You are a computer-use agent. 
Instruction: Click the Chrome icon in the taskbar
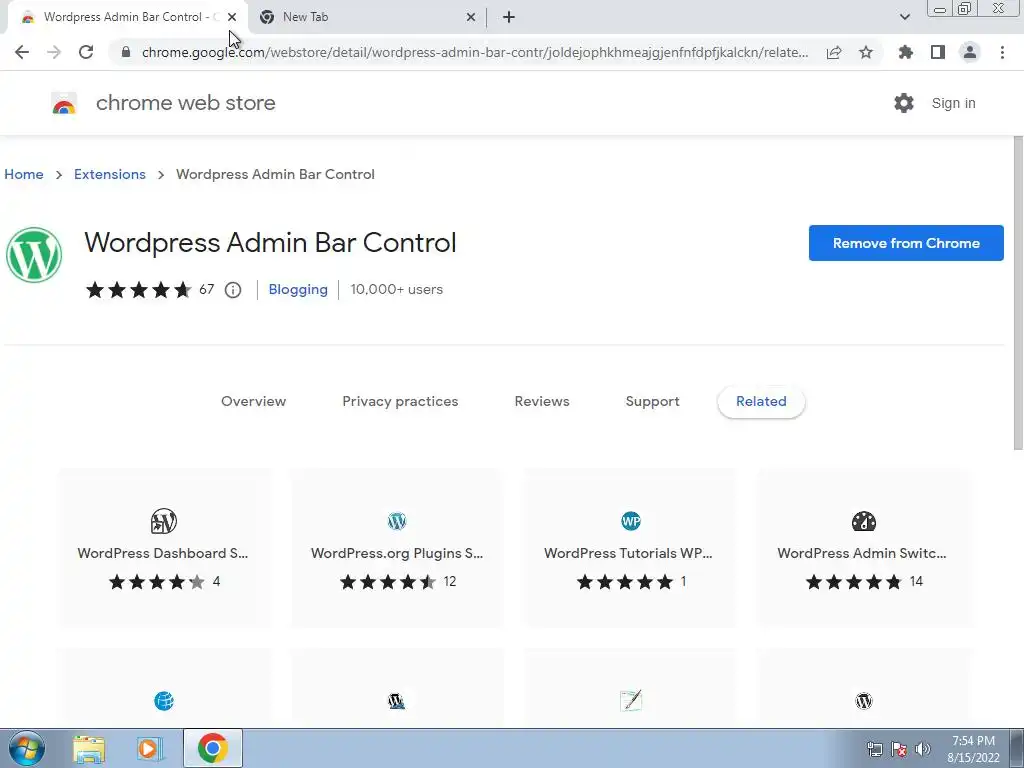[212, 748]
